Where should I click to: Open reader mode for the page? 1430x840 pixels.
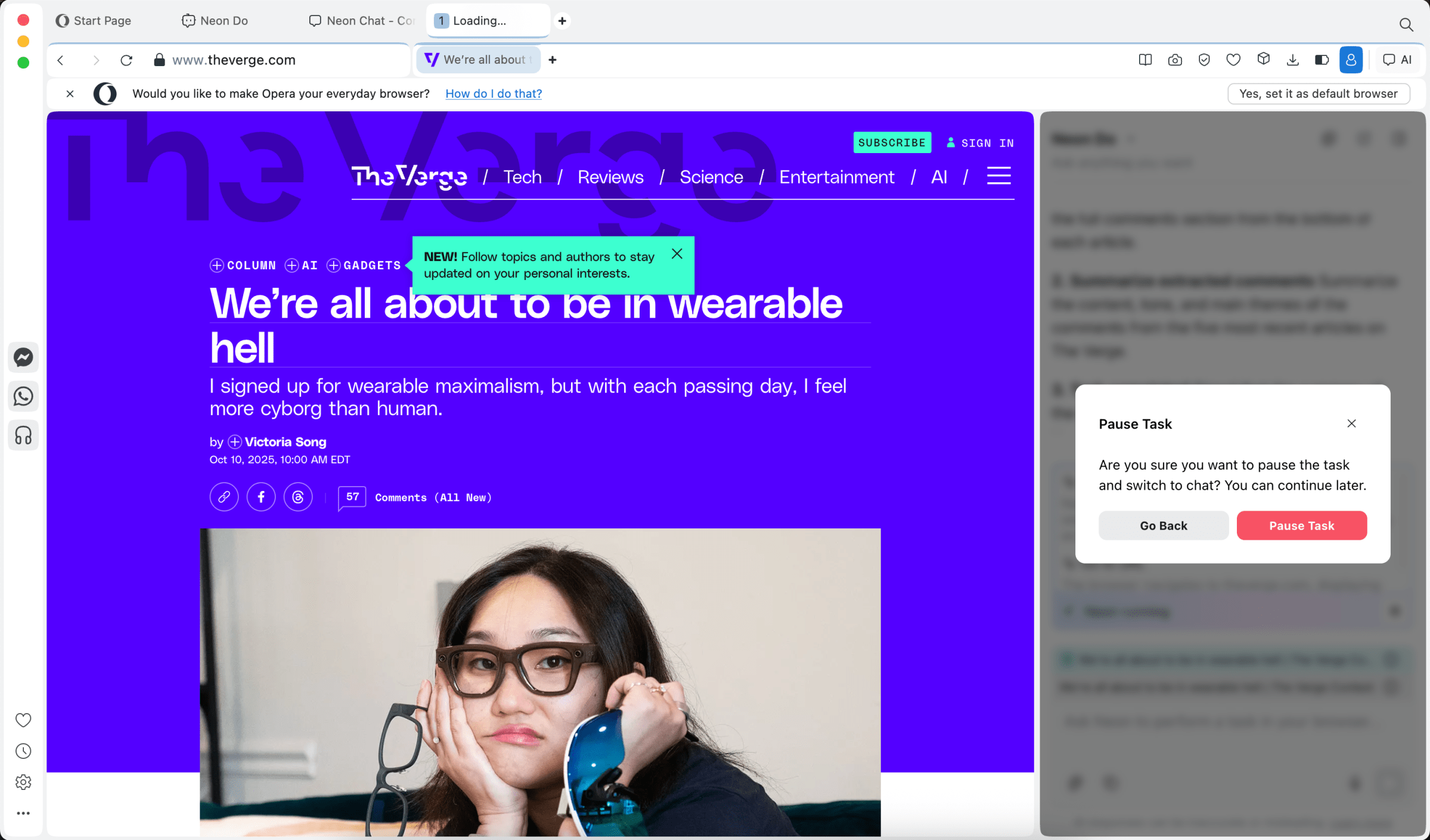pos(1145,60)
